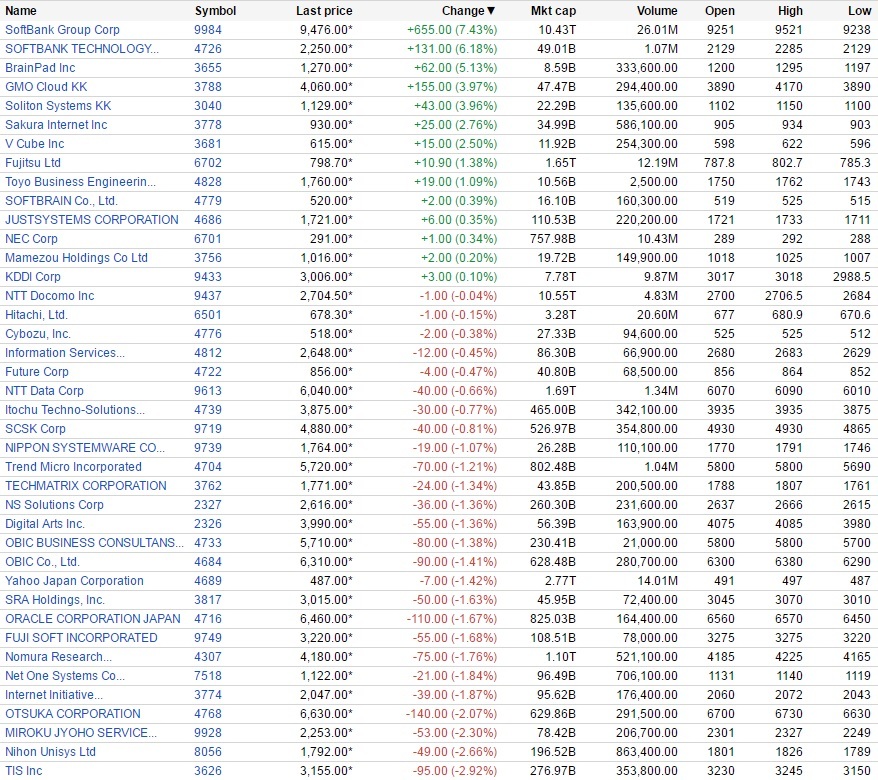Sort by the Symbol column header

click(x=215, y=11)
